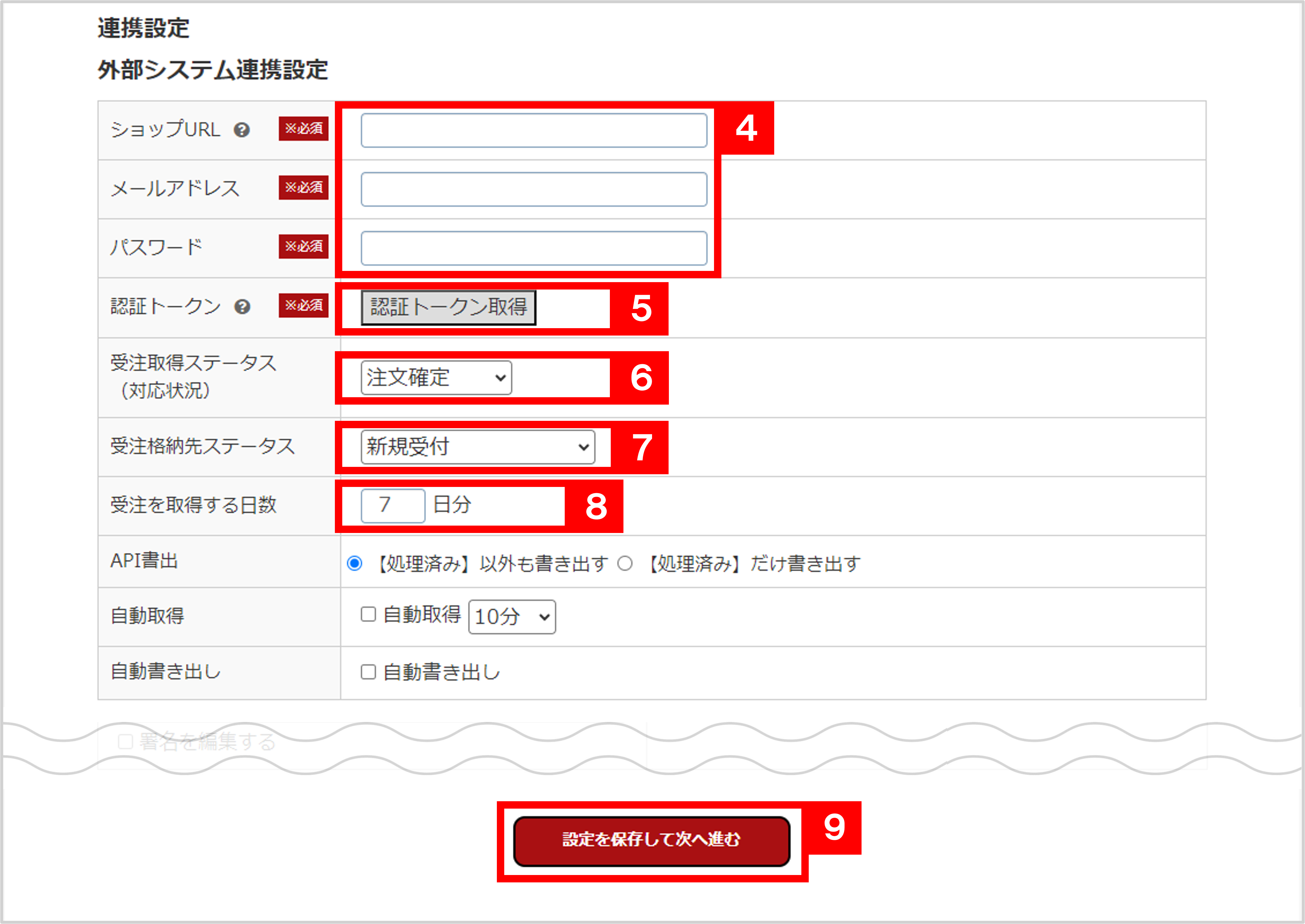
Task: Click the メールアドレス input field
Action: (534, 189)
